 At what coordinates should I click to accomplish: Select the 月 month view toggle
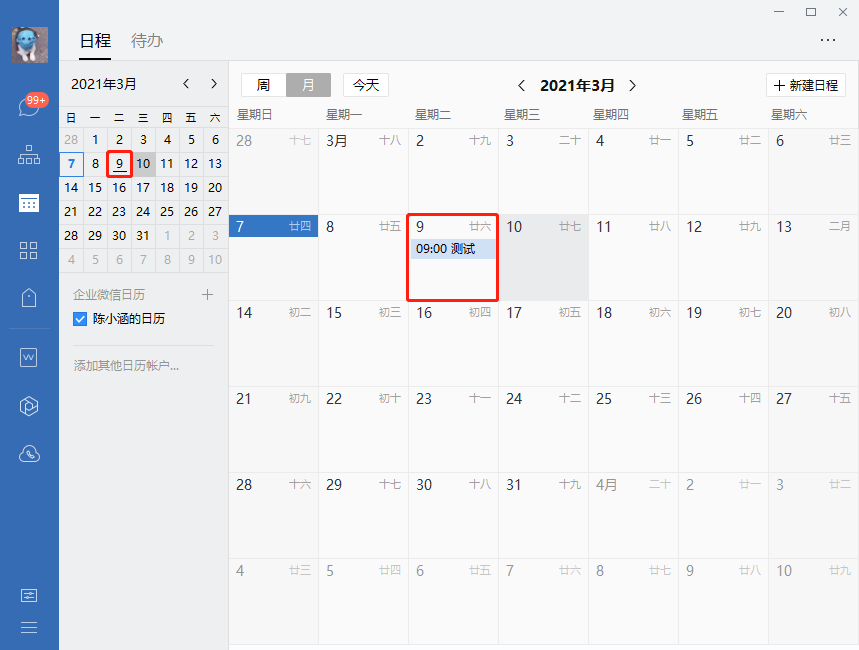tap(308, 85)
